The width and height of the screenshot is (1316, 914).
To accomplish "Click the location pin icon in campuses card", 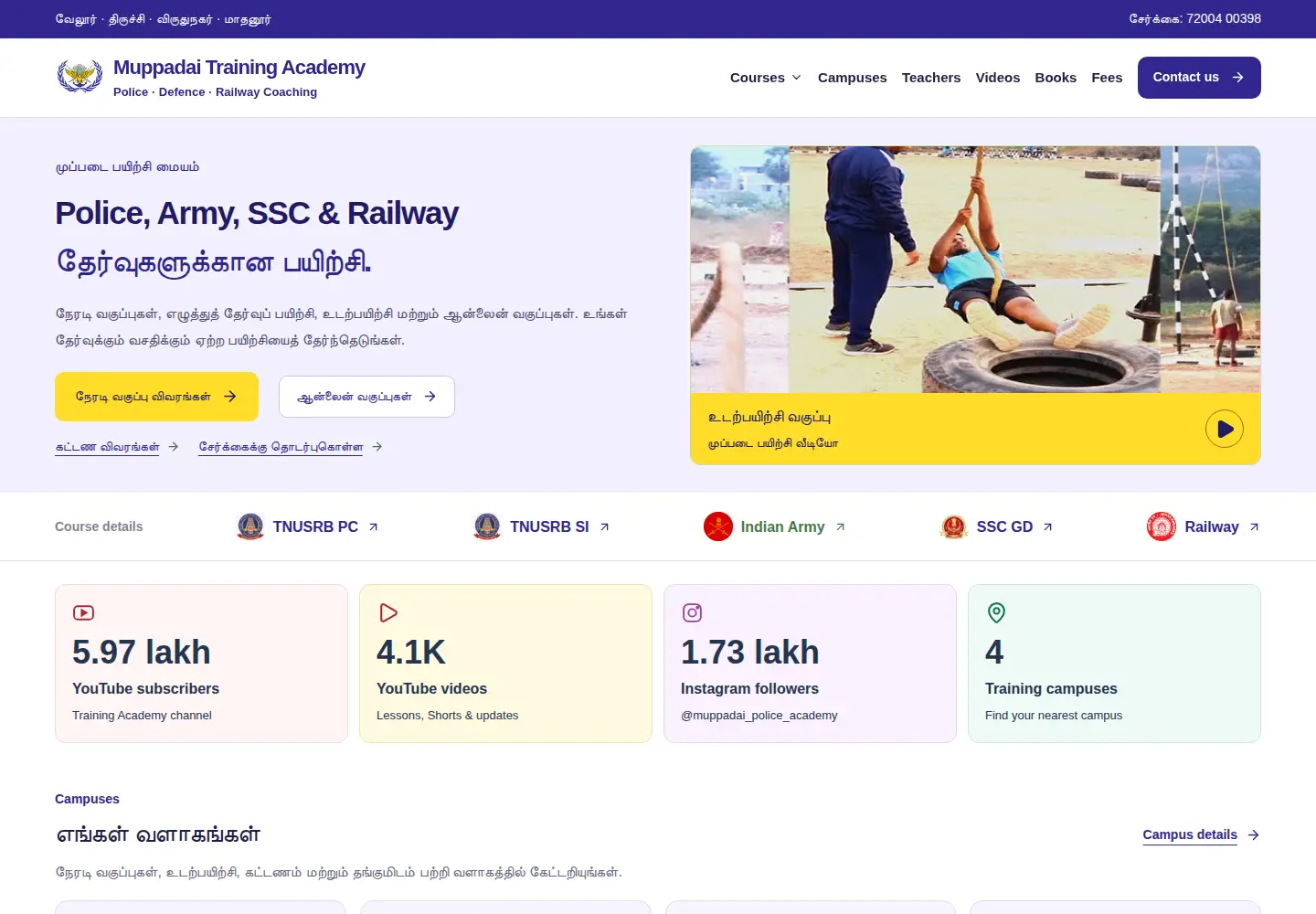I will pos(996,612).
